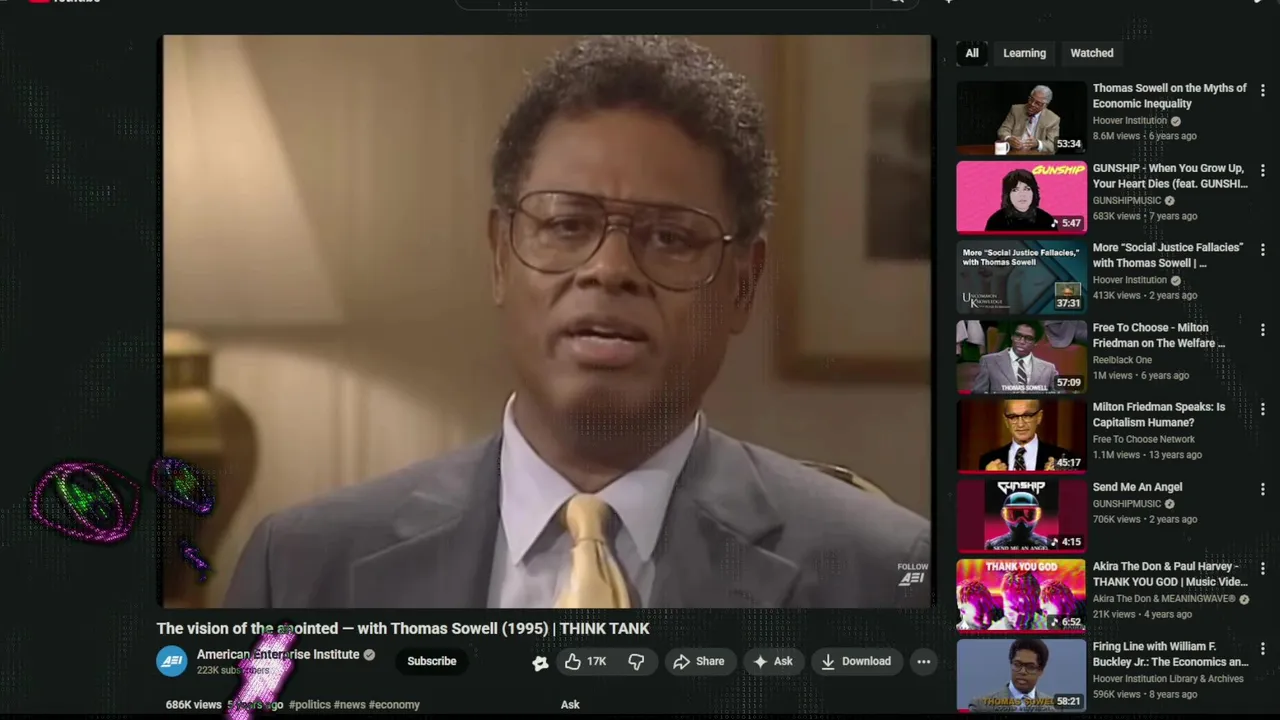Open the Reelblack One channel name
This screenshot has width=1280, height=720.
pos(1122,360)
